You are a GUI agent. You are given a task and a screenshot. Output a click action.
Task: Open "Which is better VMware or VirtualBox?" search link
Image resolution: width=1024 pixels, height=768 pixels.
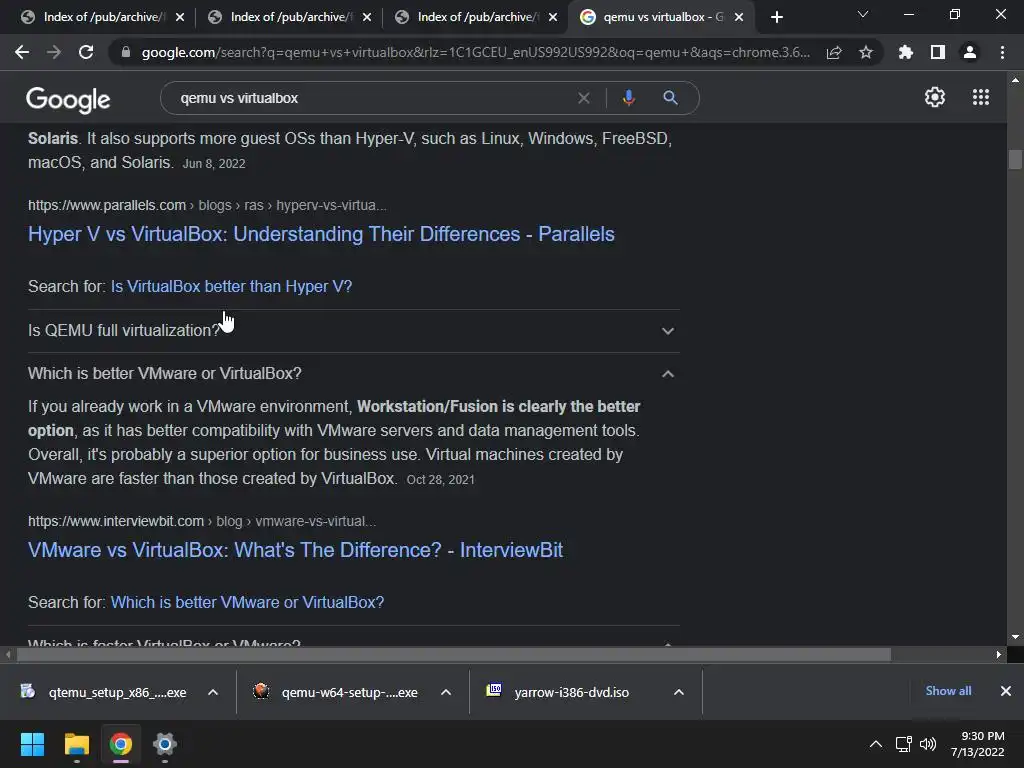pos(247,602)
